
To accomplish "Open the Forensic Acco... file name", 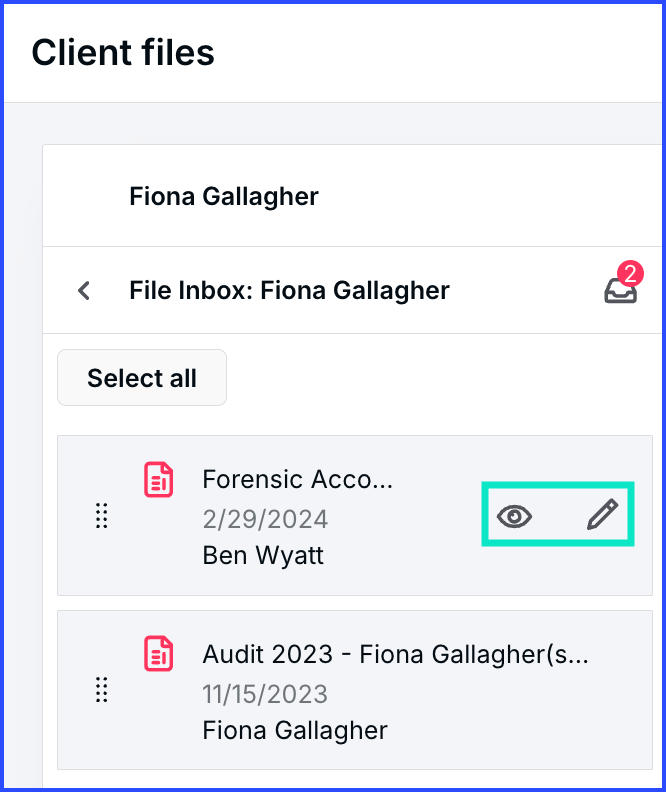I will (297, 479).
